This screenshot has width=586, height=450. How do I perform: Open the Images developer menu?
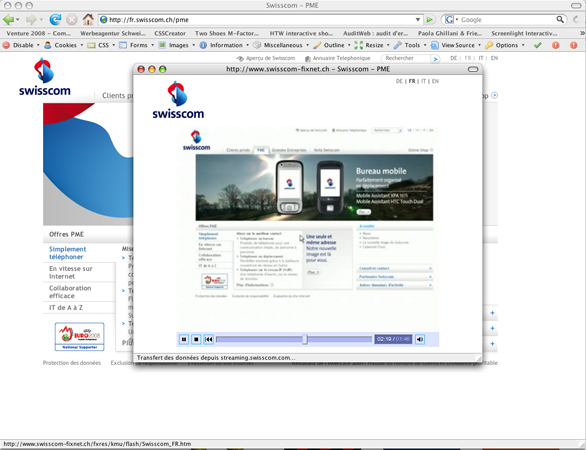[176, 45]
